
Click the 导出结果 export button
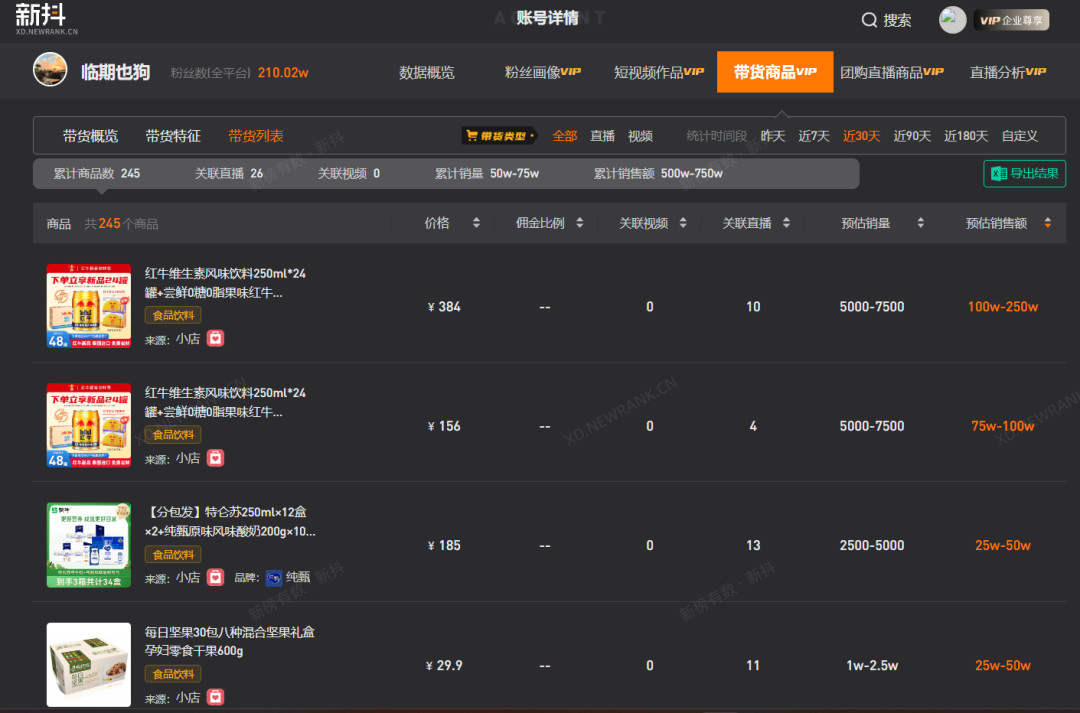pos(1024,173)
